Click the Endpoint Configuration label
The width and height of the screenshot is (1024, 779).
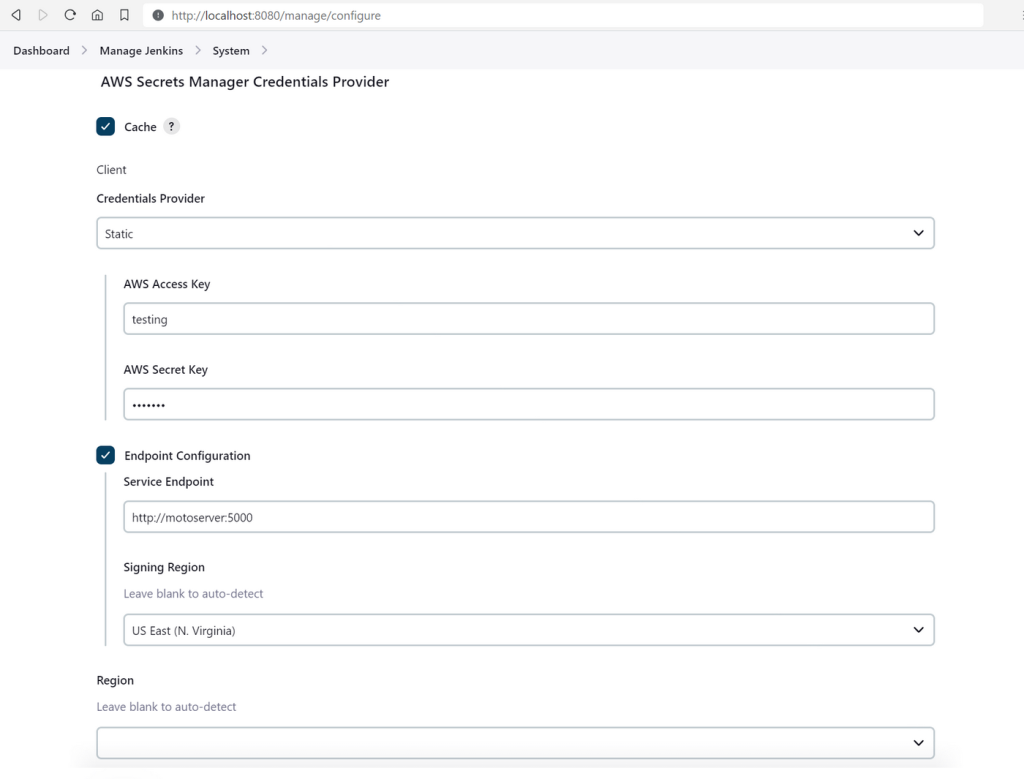[187, 456]
